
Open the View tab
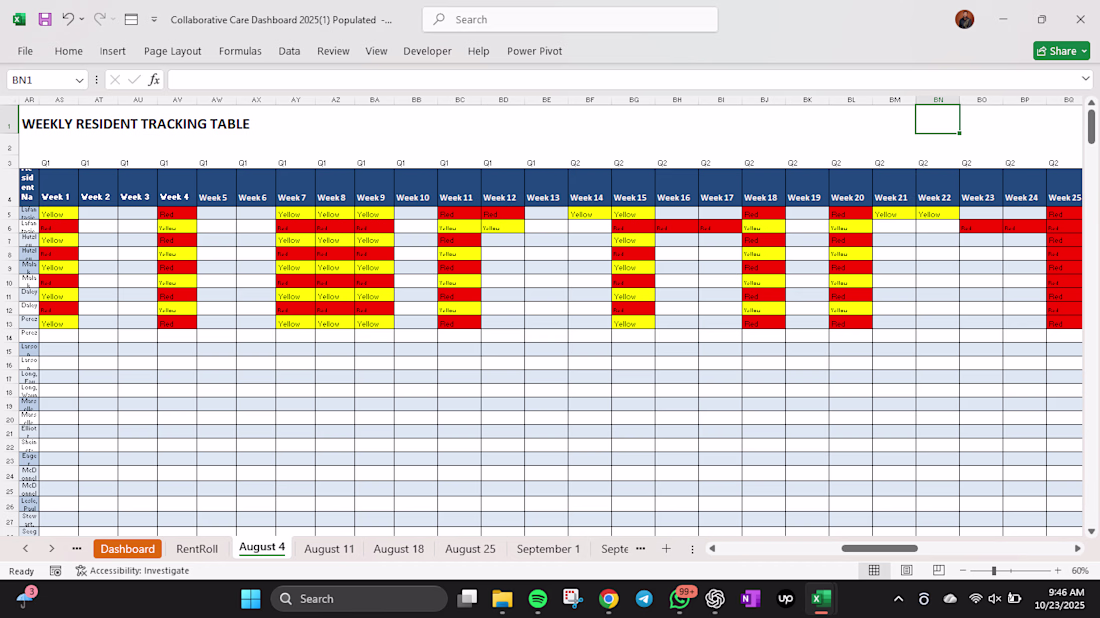pos(376,51)
